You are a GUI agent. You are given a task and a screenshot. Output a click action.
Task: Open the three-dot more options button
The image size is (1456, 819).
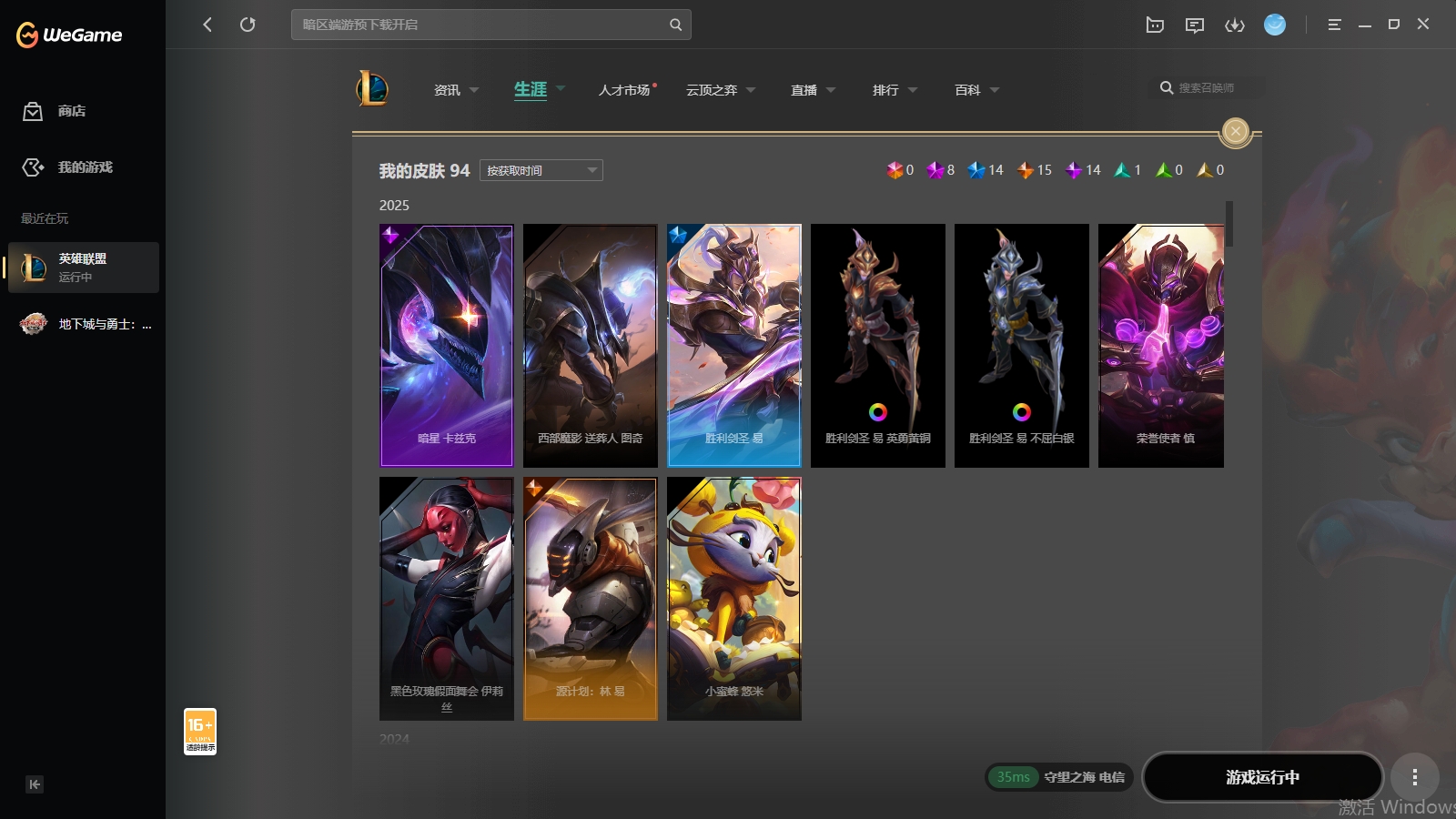coord(1414,777)
